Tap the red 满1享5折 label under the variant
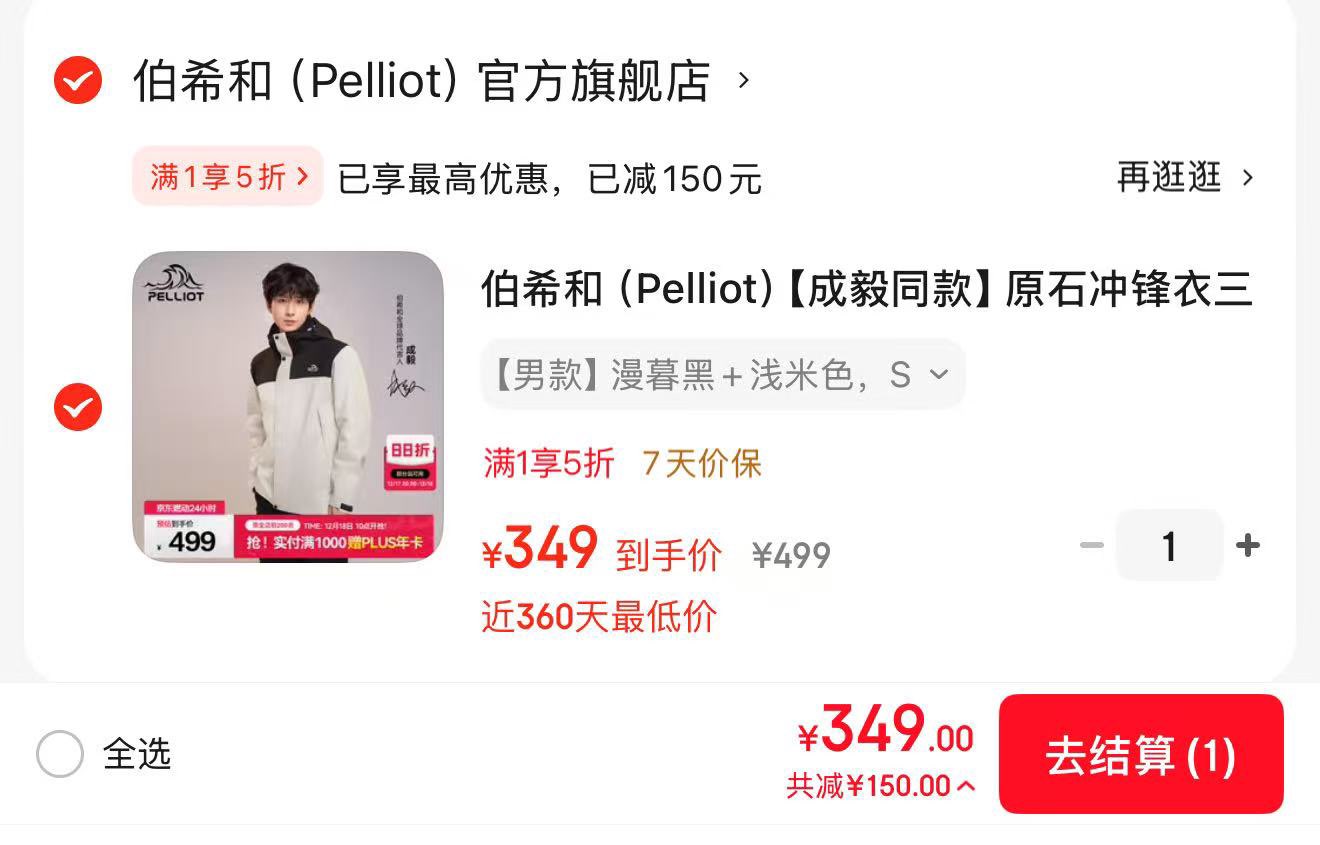The image size is (1320, 845). (548, 463)
